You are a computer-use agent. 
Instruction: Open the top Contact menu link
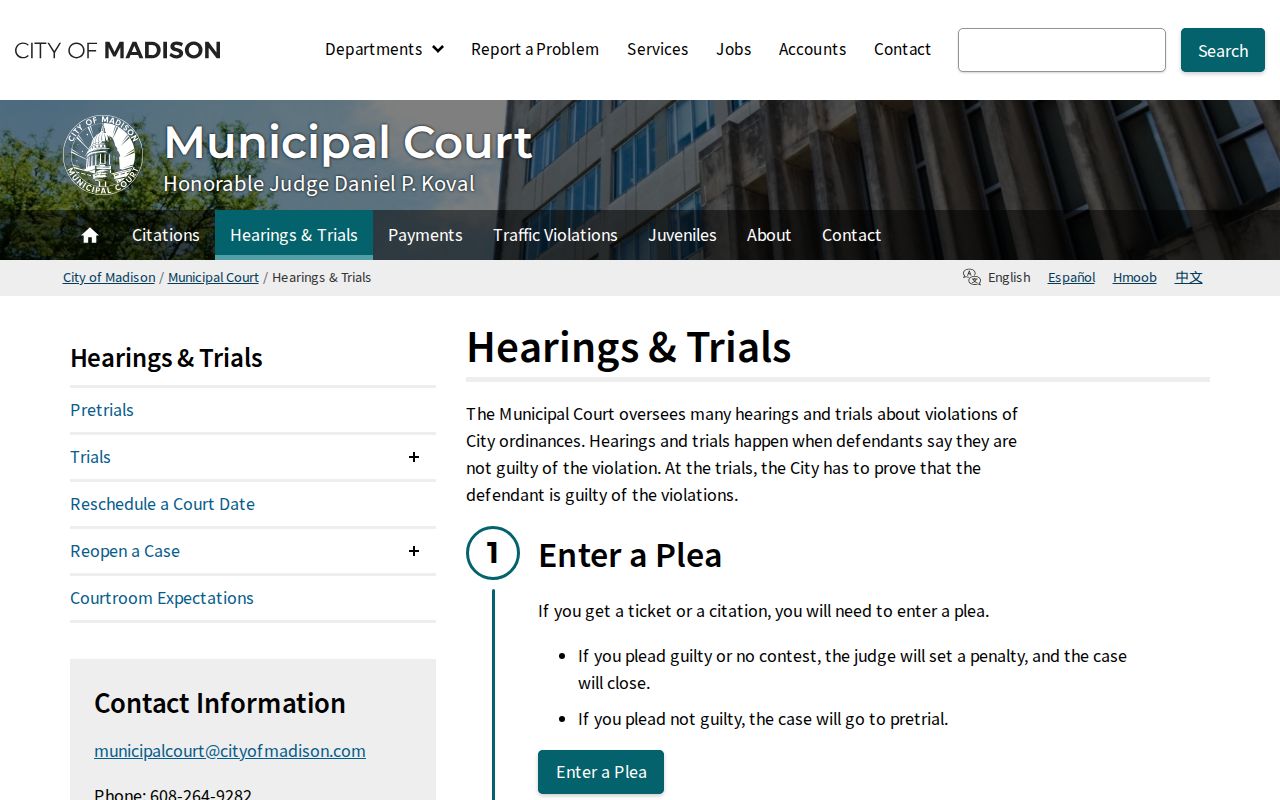[902, 49]
